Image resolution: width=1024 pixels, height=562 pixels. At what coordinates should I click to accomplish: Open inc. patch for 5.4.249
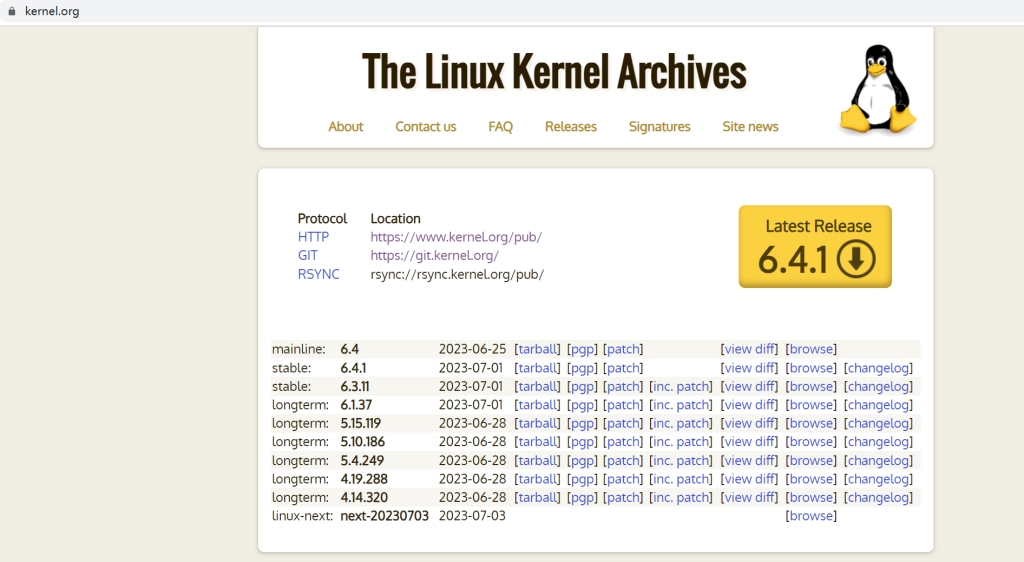tap(680, 461)
